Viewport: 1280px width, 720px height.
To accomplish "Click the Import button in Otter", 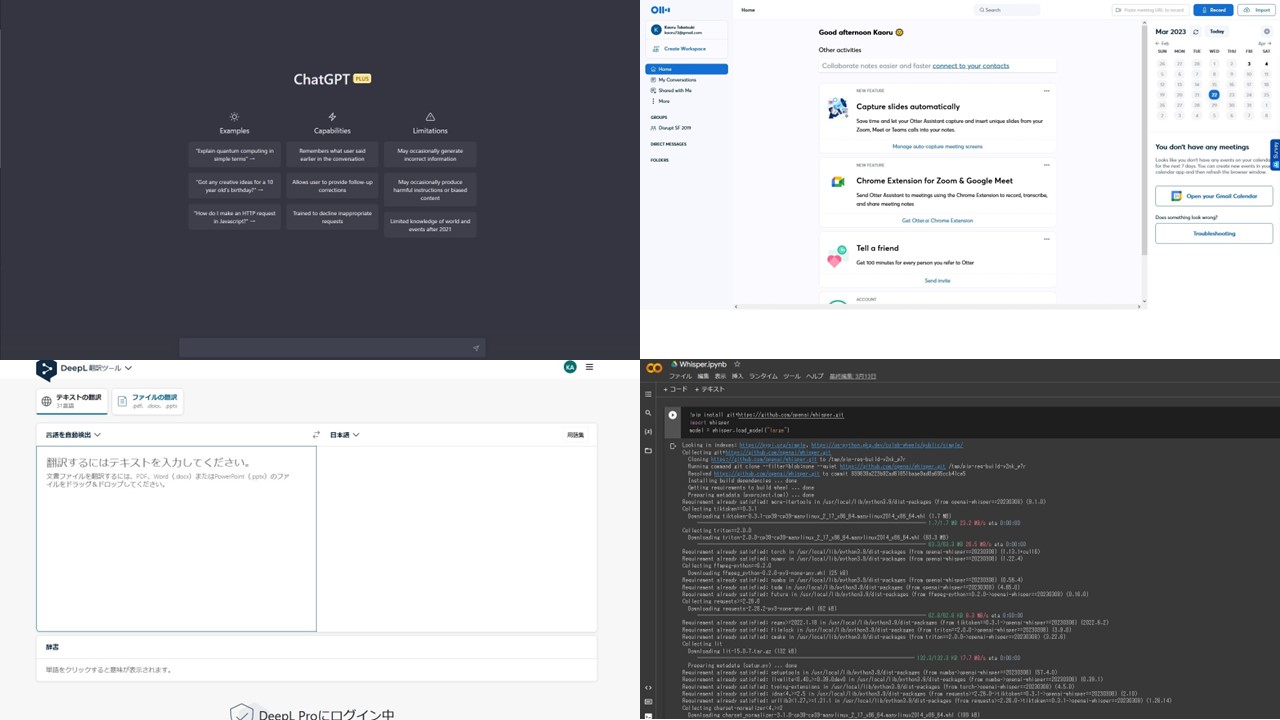I will [x=1254, y=10].
